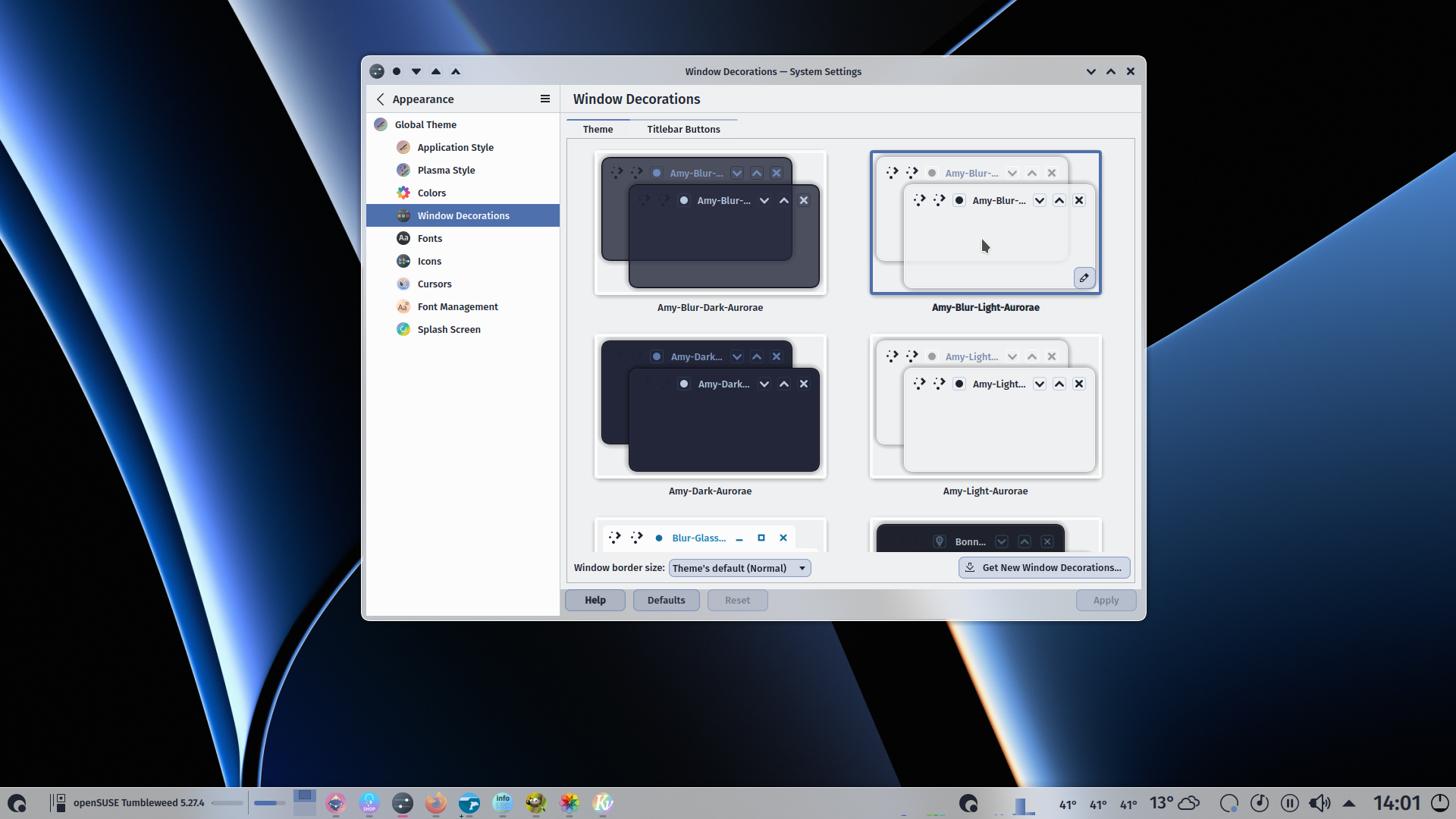Viewport: 1456px width, 819px height.
Task: Open Plasma Style settings
Action: click(463, 170)
